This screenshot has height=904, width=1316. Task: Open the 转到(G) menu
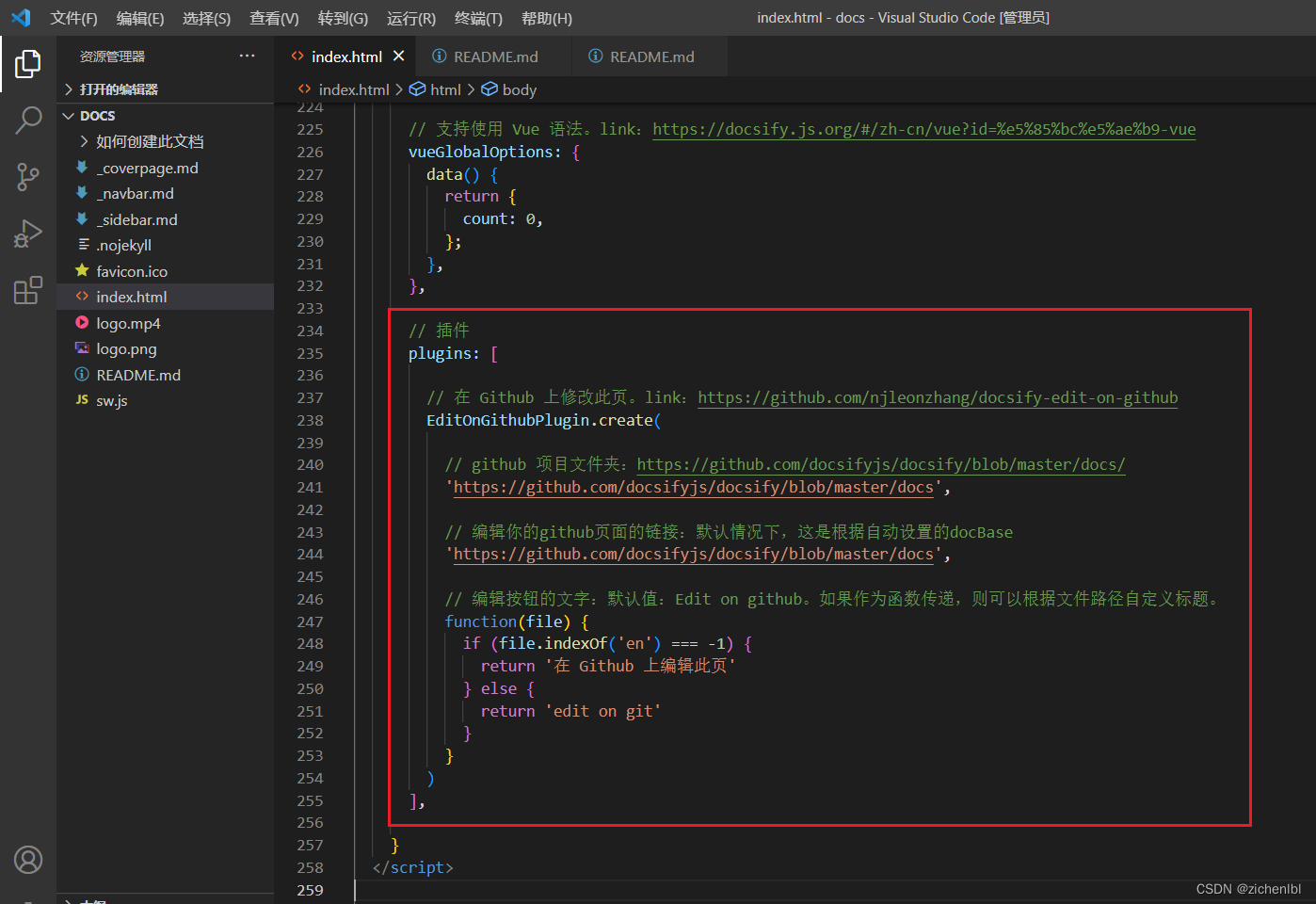(x=343, y=18)
